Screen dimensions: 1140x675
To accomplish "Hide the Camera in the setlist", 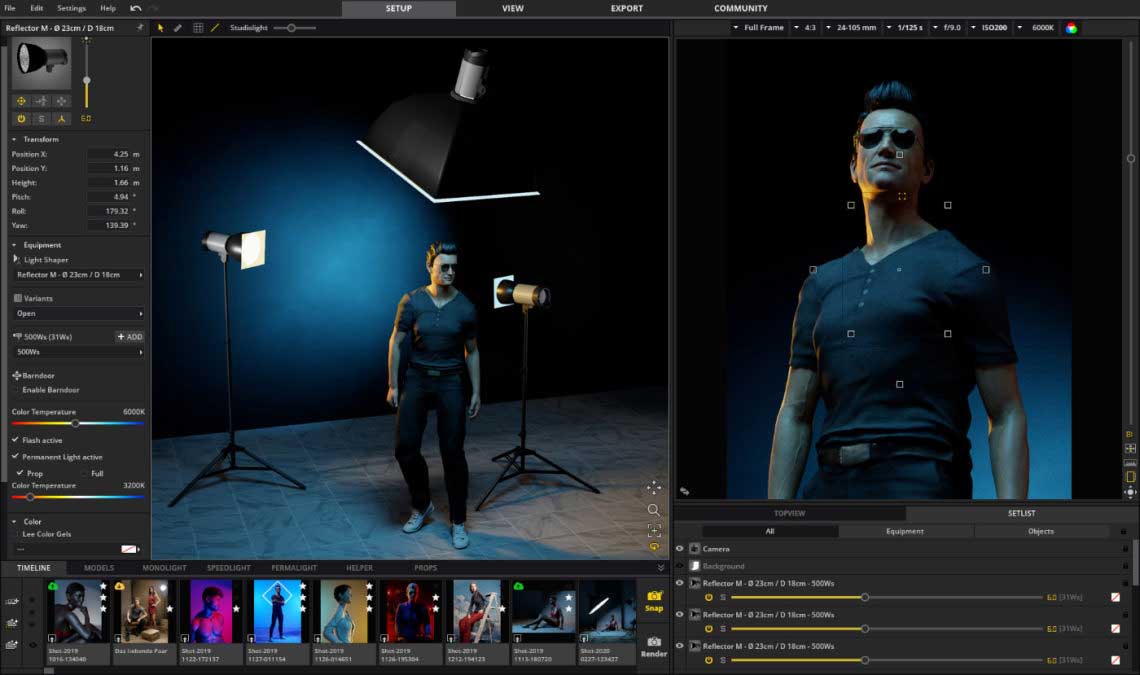I will [x=680, y=549].
